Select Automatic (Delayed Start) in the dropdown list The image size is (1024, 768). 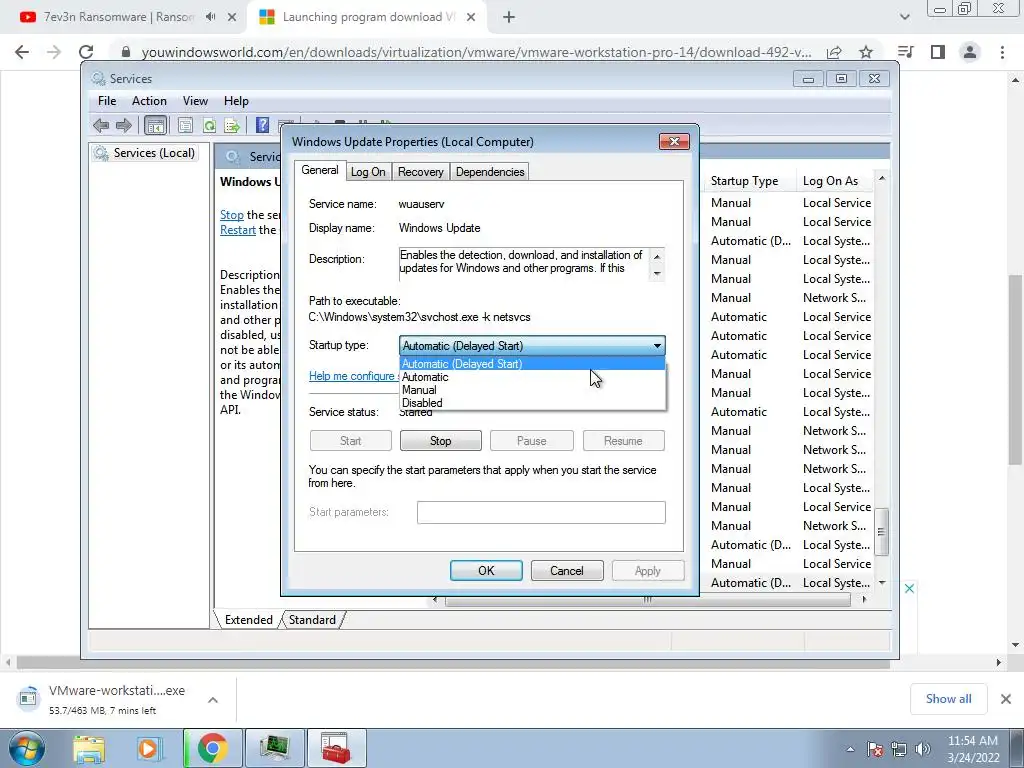coord(532,364)
